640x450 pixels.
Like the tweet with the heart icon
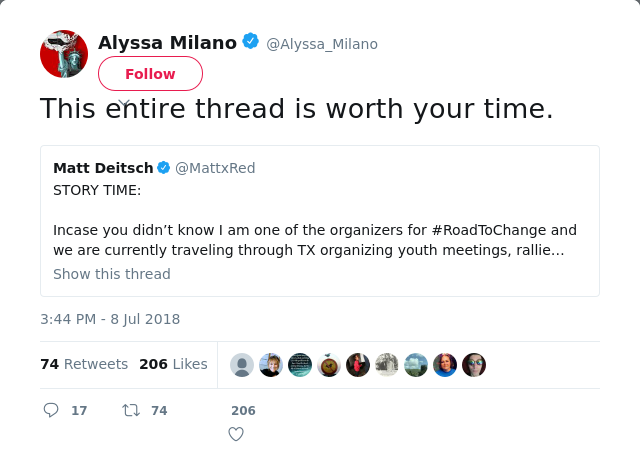236,434
